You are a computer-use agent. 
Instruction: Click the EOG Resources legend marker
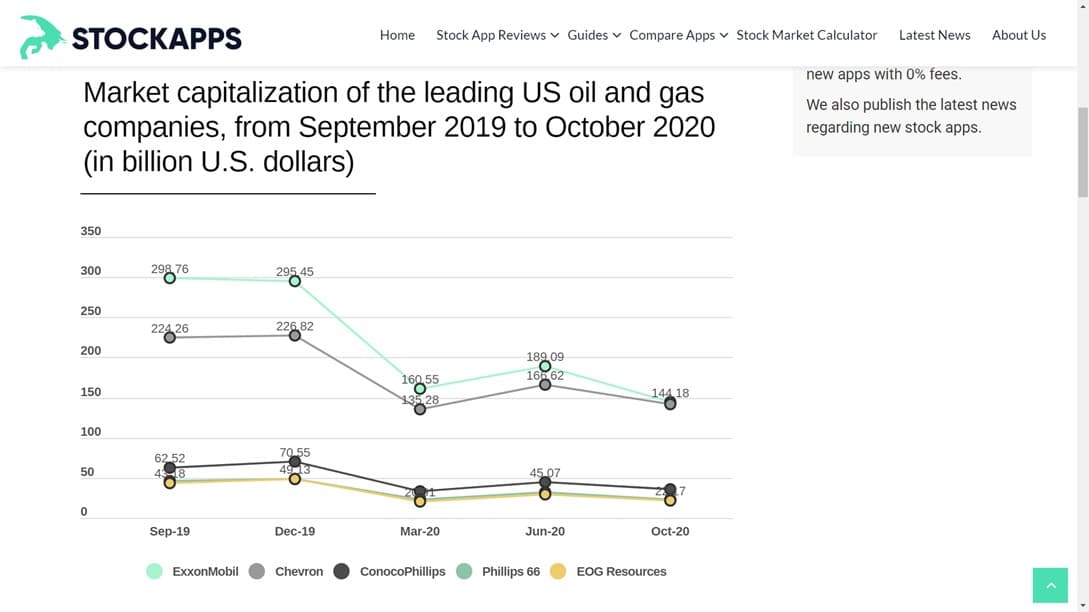(558, 572)
